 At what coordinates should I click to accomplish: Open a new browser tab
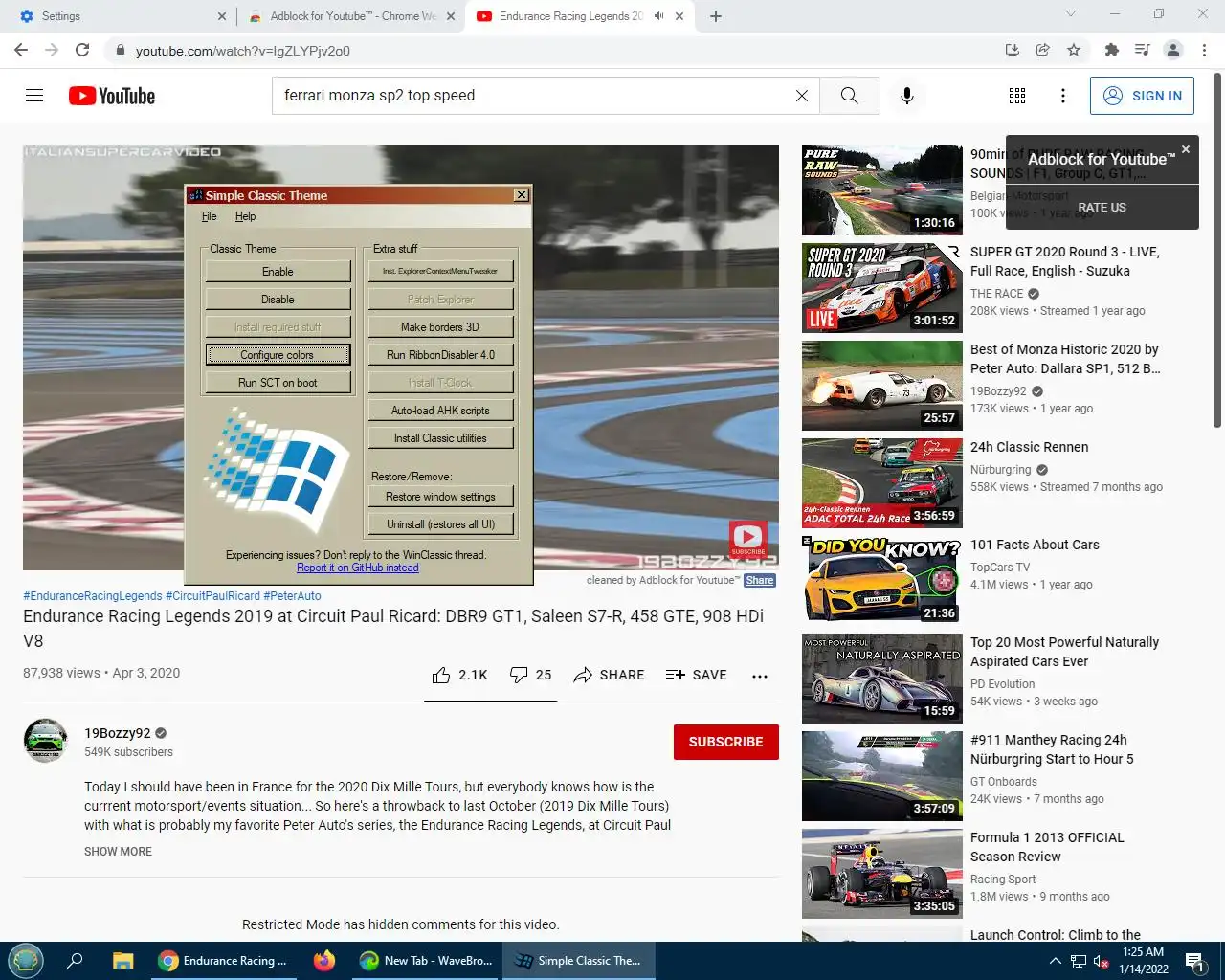pyautogui.click(x=716, y=16)
